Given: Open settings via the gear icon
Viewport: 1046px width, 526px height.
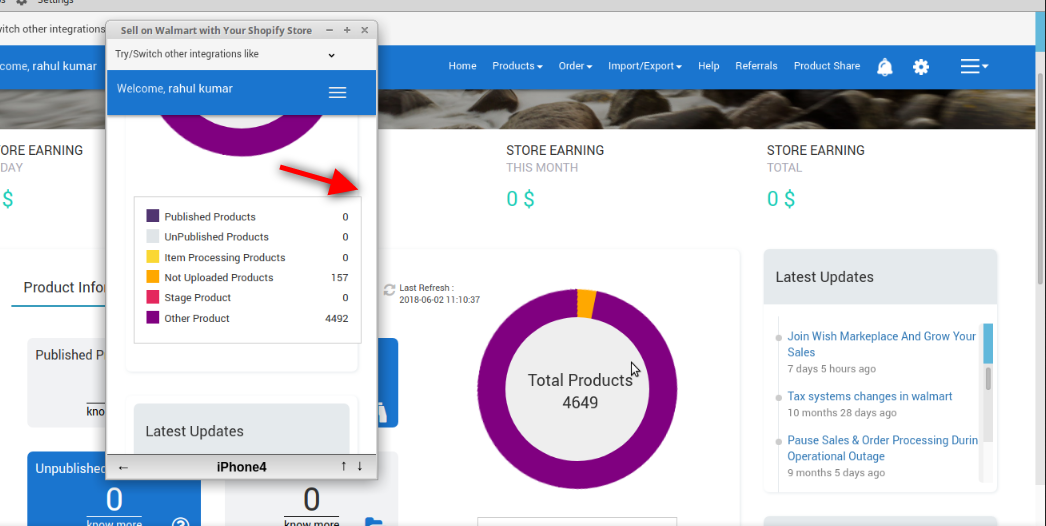Looking at the screenshot, I should (x=921, y=67).
